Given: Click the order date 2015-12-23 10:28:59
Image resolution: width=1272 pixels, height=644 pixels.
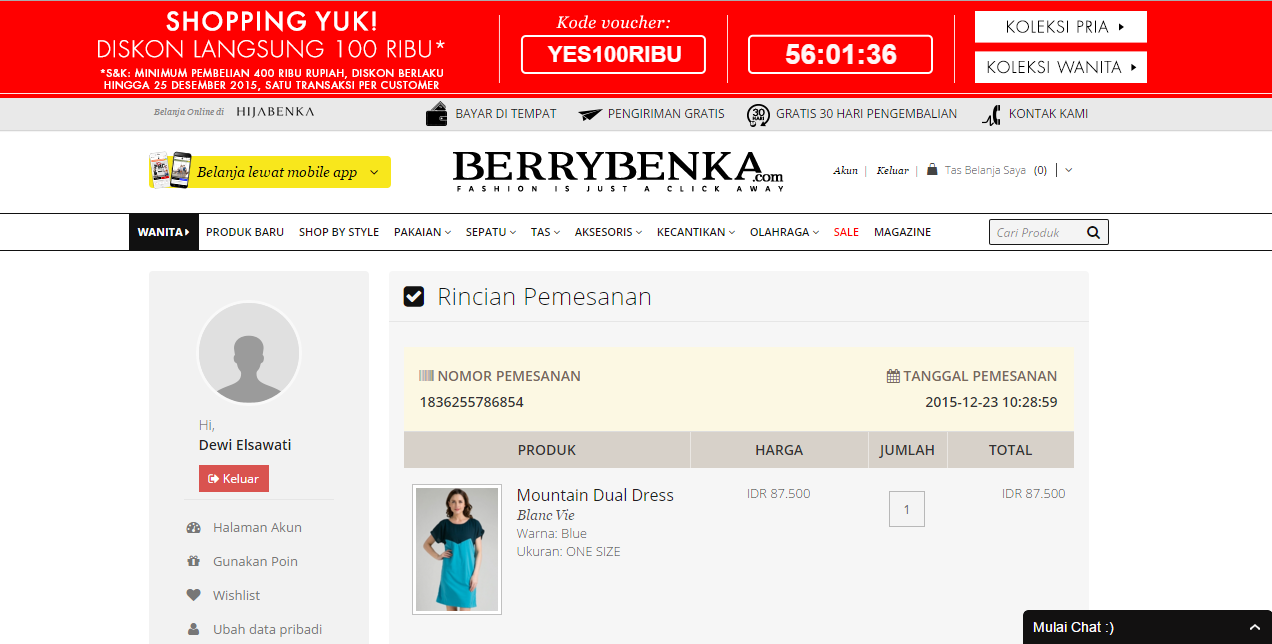Looking at the screenshot, I should point(991,403).
